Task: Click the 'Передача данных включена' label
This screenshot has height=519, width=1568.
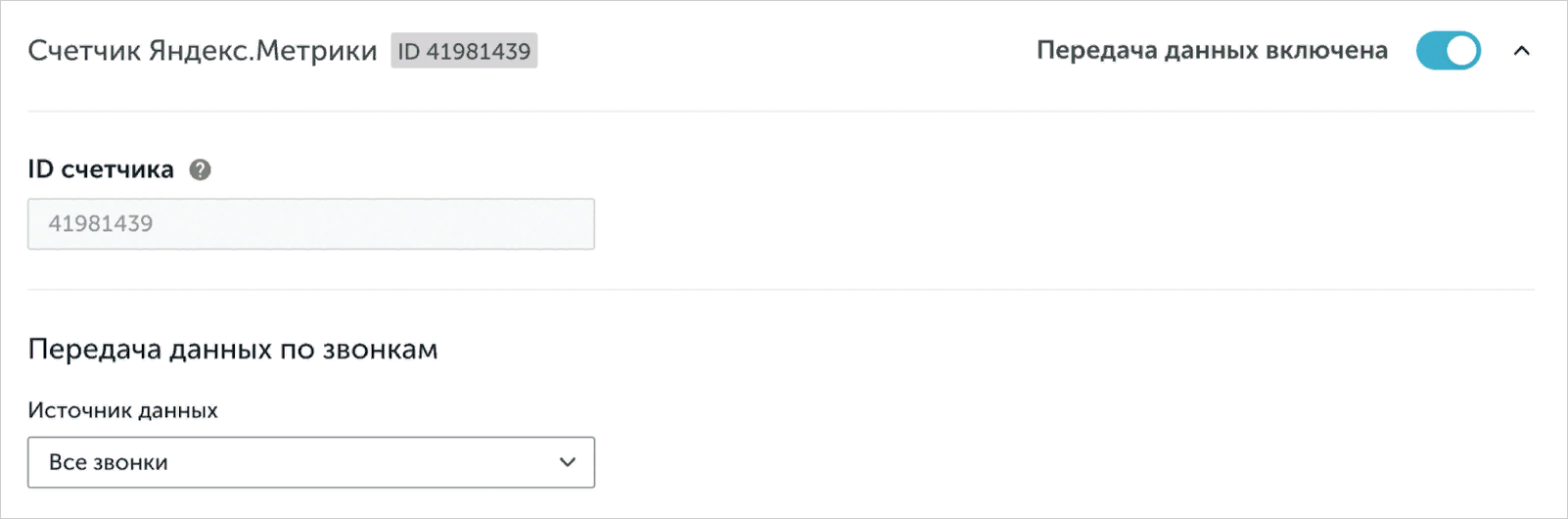Action: pos(1212,51)
